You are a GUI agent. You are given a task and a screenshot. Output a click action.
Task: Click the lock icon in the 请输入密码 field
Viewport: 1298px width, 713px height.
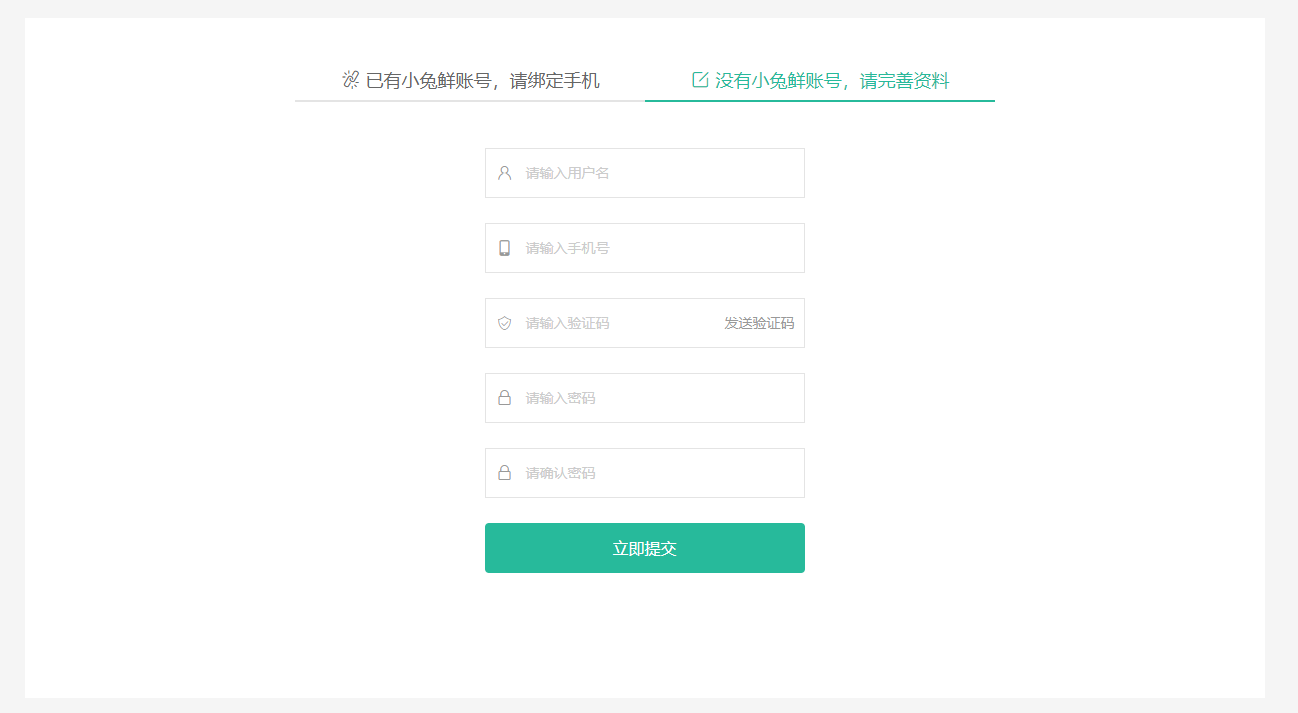[504, 398]
